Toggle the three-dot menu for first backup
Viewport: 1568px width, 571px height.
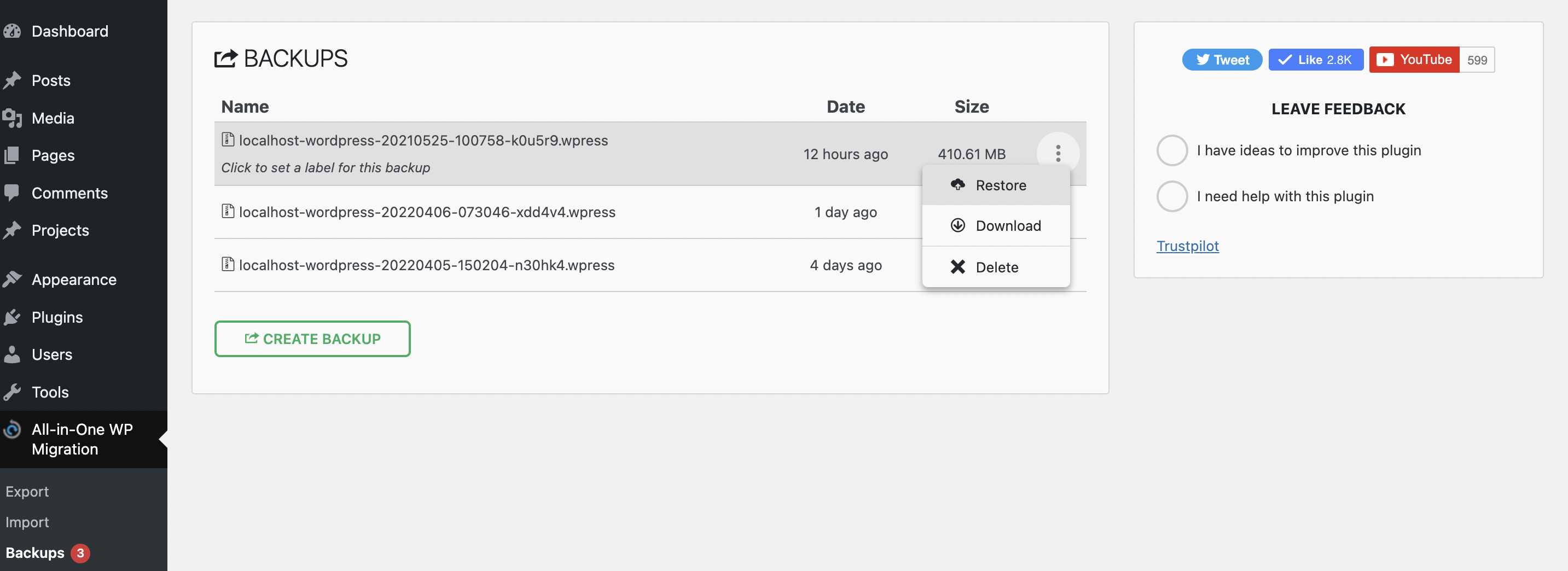(1058, 153)
